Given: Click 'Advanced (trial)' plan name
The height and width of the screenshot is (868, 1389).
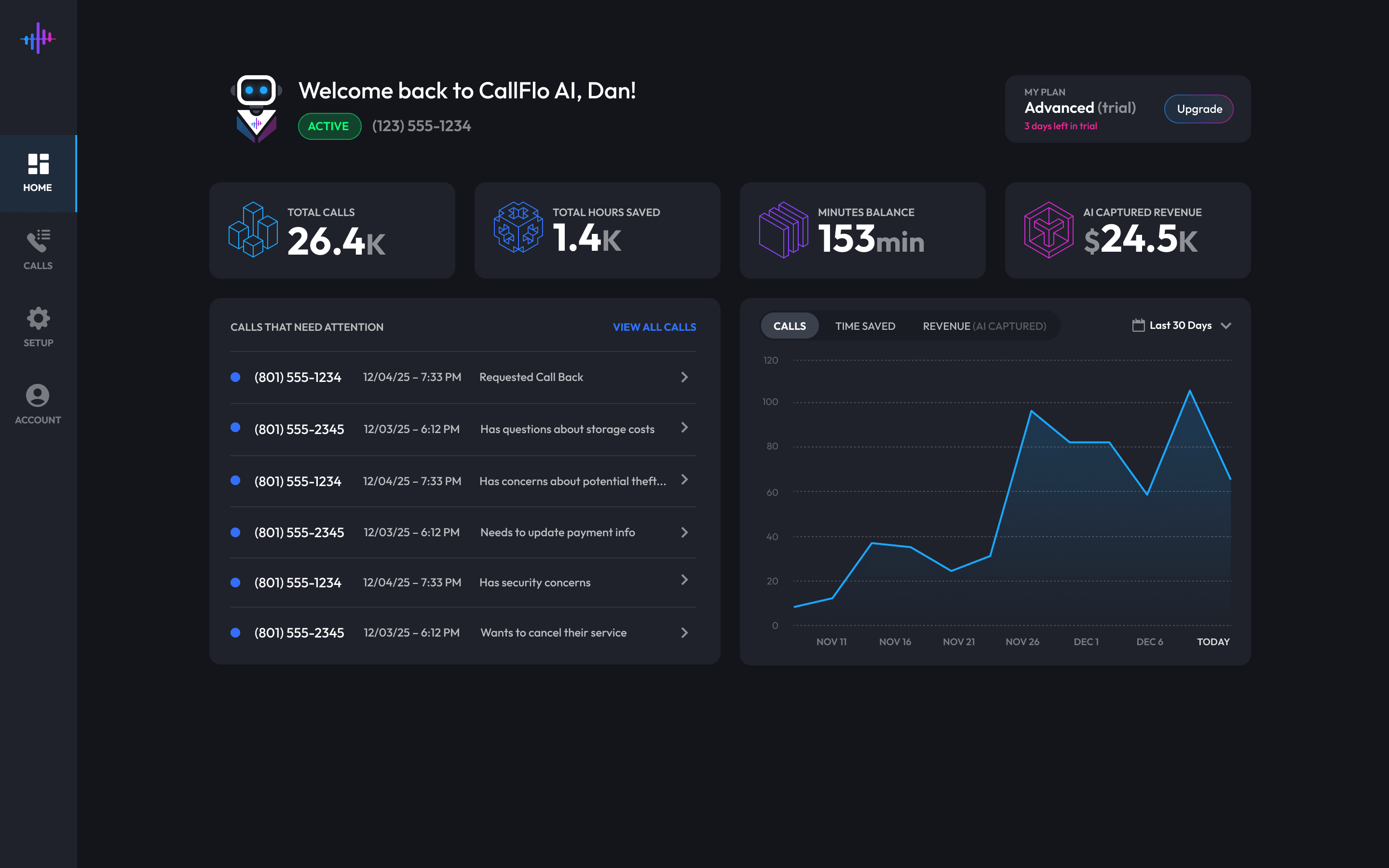Looking at the screenshot, I should click(x=1080, y=108).
